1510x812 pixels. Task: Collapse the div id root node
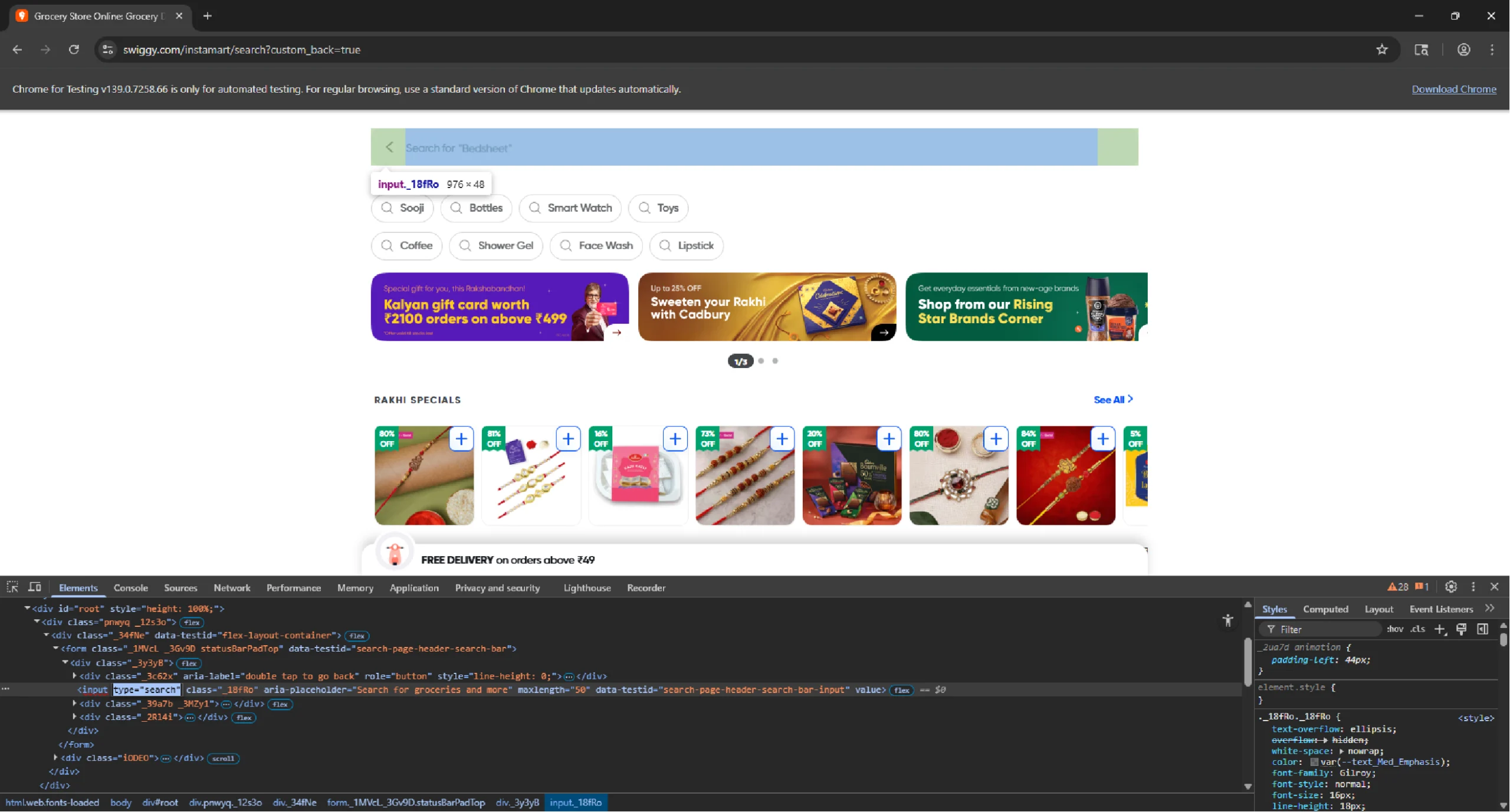point(27,608)
